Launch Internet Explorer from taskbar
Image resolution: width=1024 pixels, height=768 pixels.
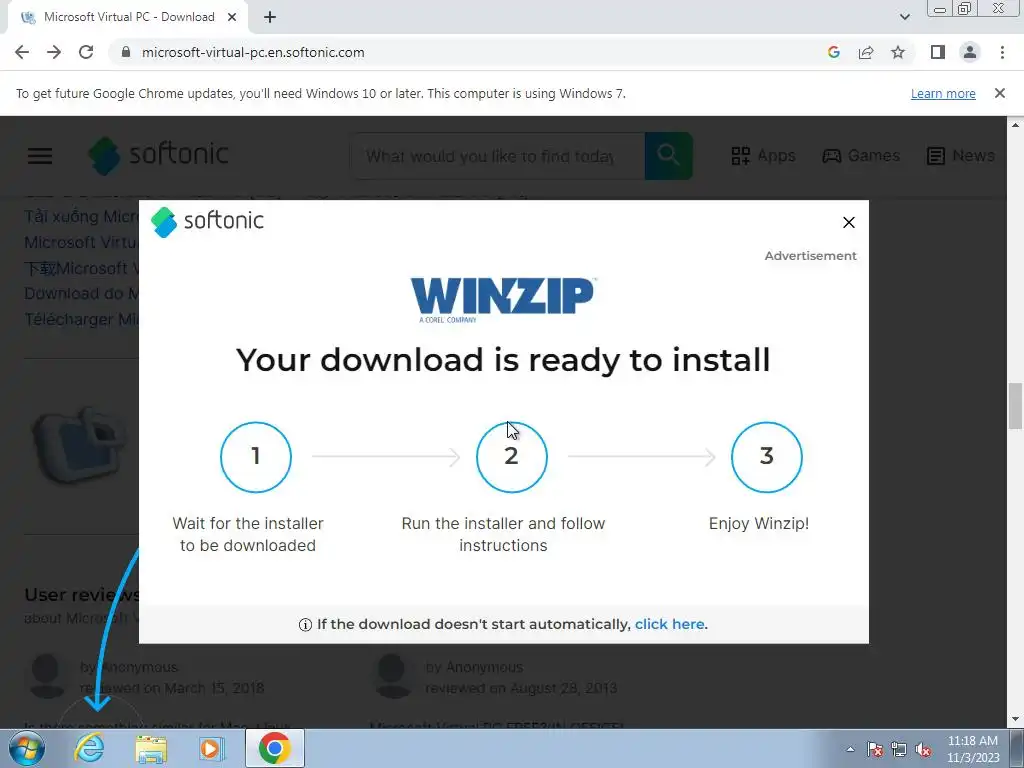89,748
